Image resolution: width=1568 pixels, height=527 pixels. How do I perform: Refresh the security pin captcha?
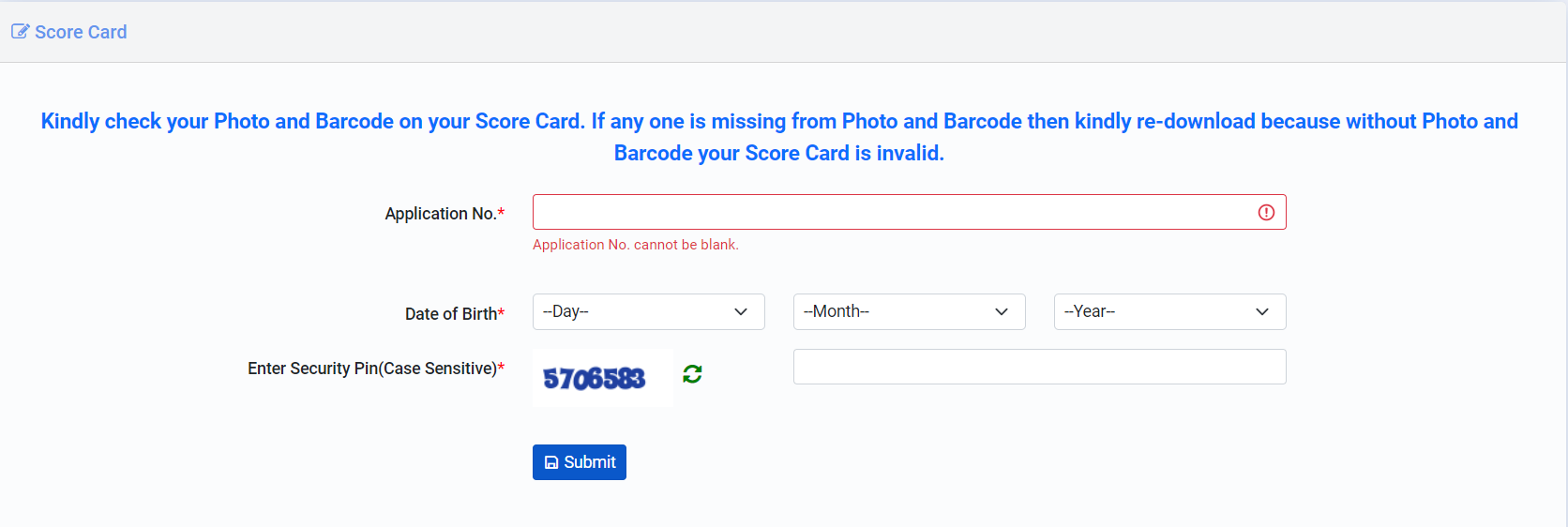[x=692, y=374]
